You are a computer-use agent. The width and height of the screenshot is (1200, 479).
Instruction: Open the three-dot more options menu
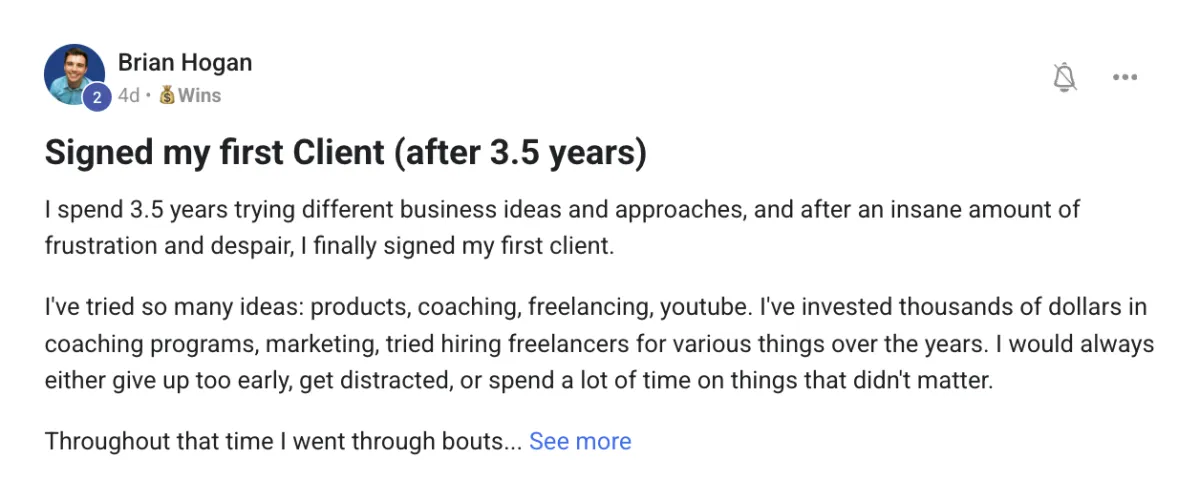click(1125, 77)
